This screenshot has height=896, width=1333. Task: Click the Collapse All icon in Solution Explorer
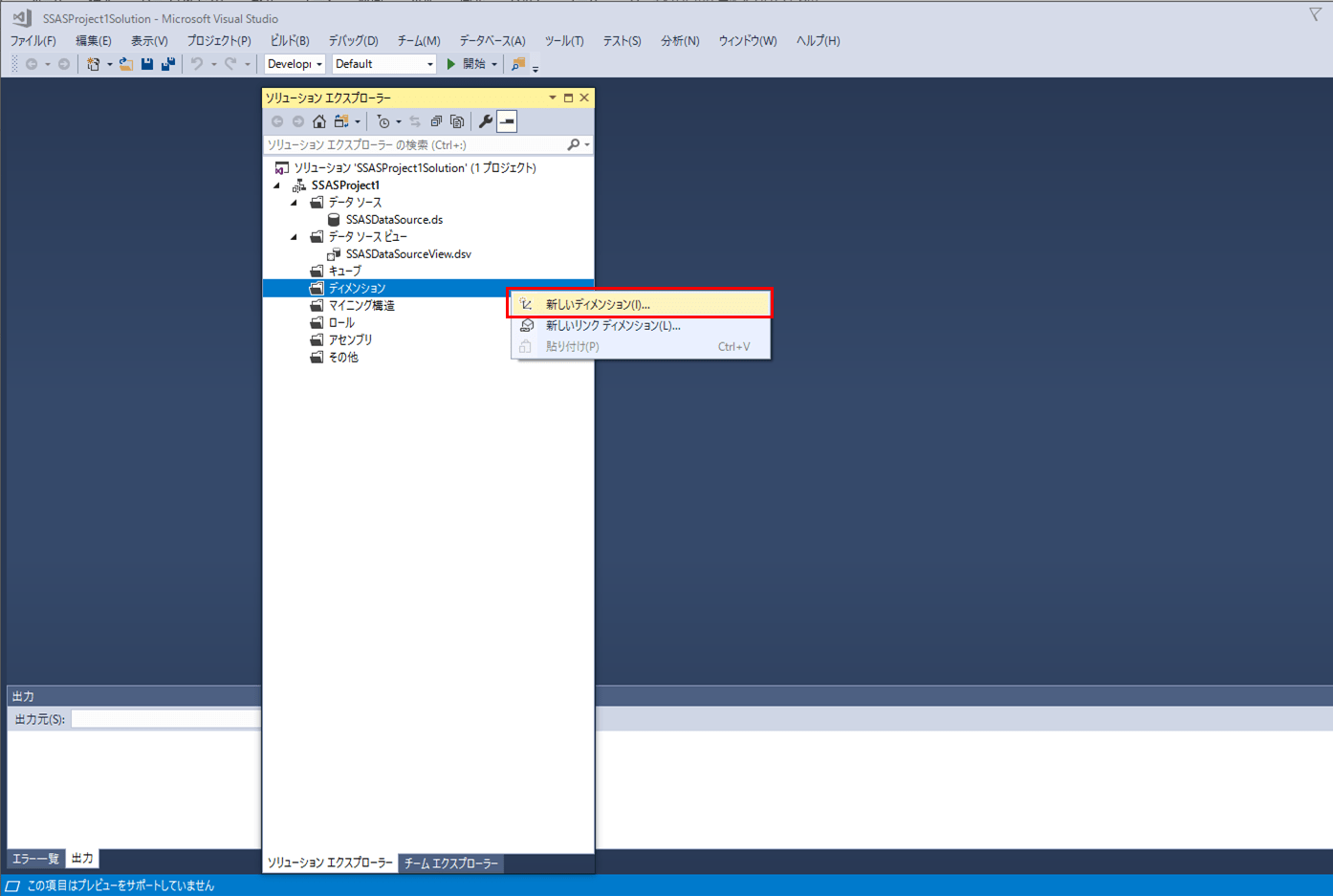436,121
